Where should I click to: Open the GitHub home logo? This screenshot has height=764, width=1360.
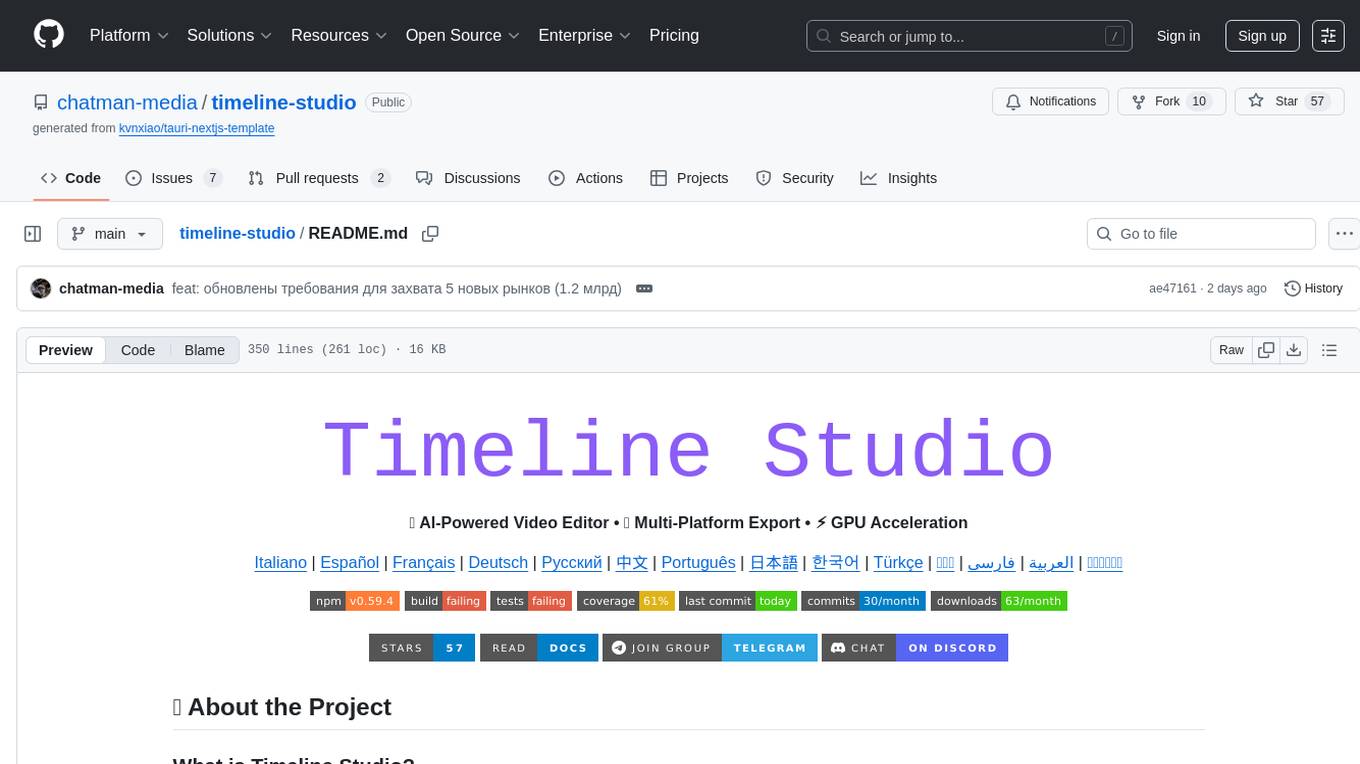pyautogui.click(x=49, y=35)
